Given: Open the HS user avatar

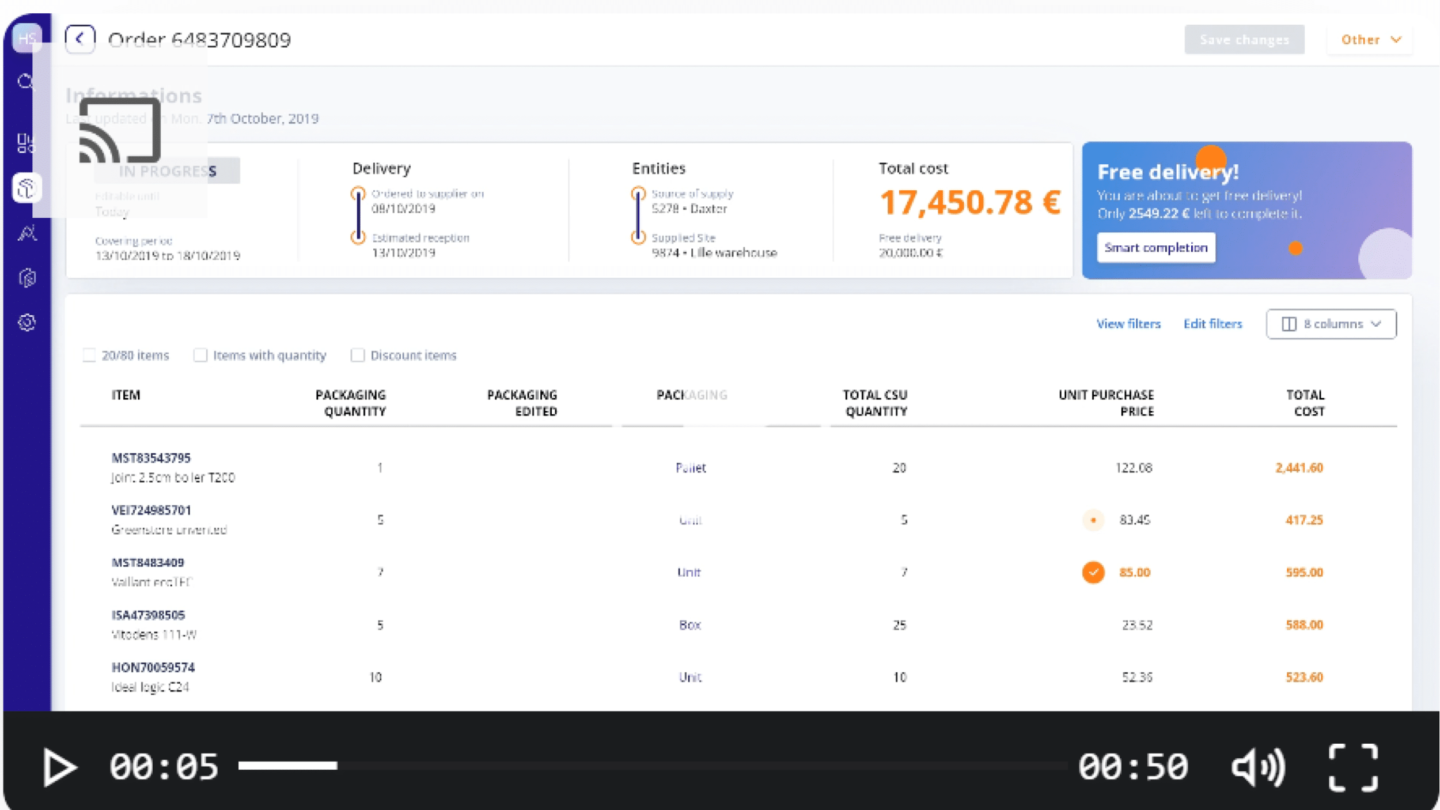Looking at the screenshot, I should click(x=27, y=38).
